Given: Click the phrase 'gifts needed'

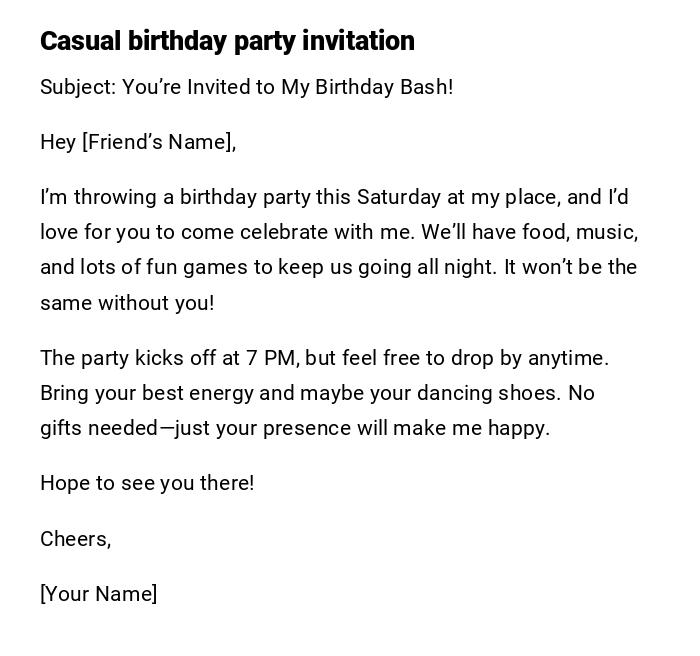Looking at the screenshot, I should [99, 428].
